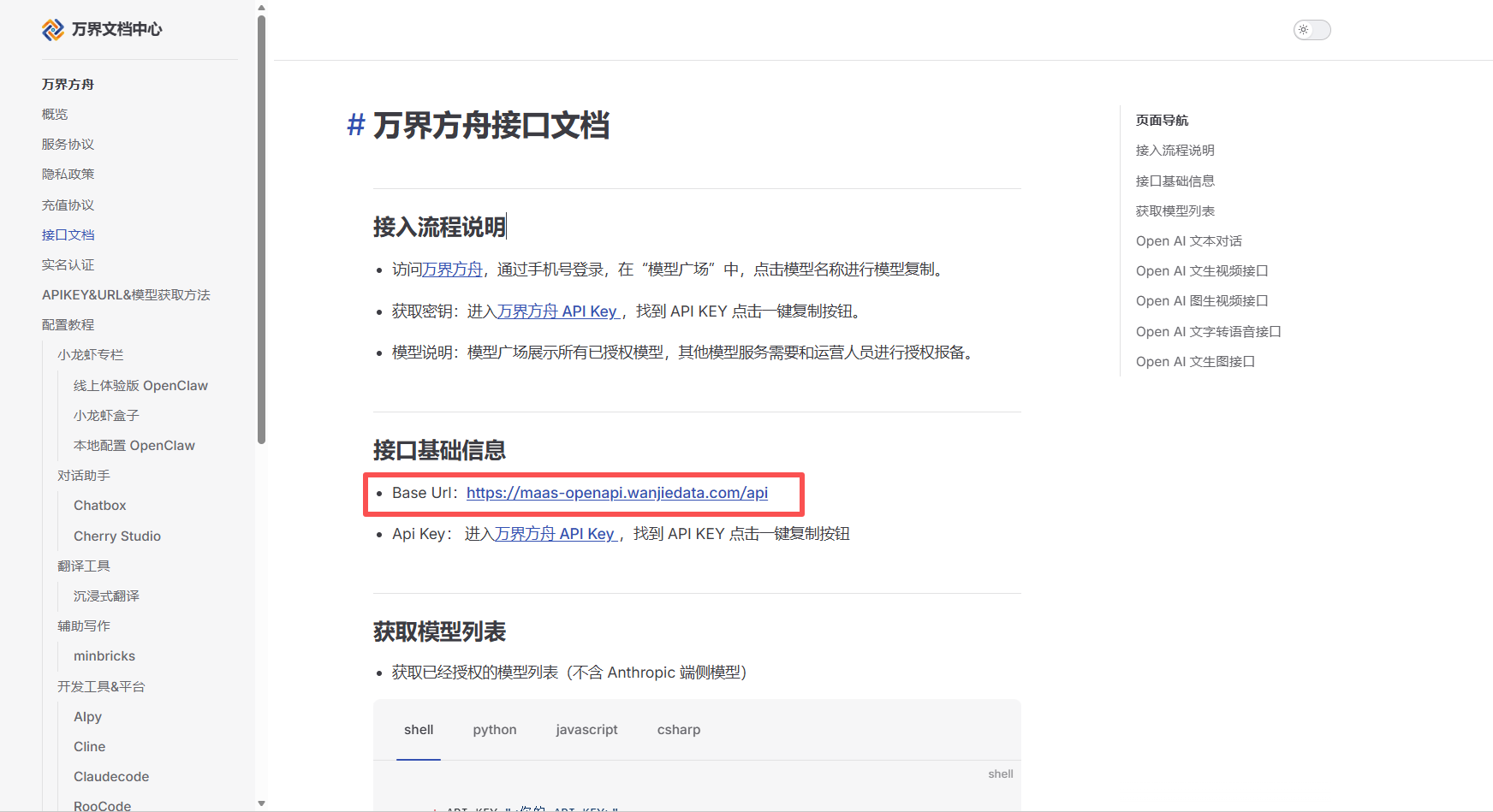
Task: Jump to Open AI 文字转语音接口 section
Action: coord(1208,331)
